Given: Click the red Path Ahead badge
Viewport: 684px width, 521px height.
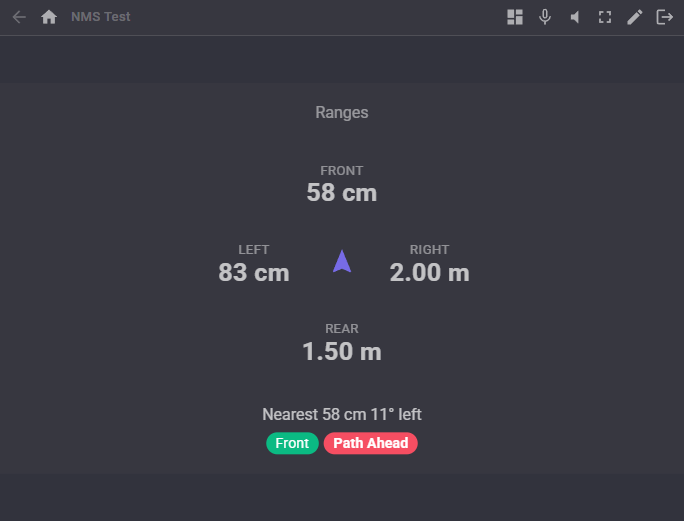Looking at the screenshot, I should point(371,443).
